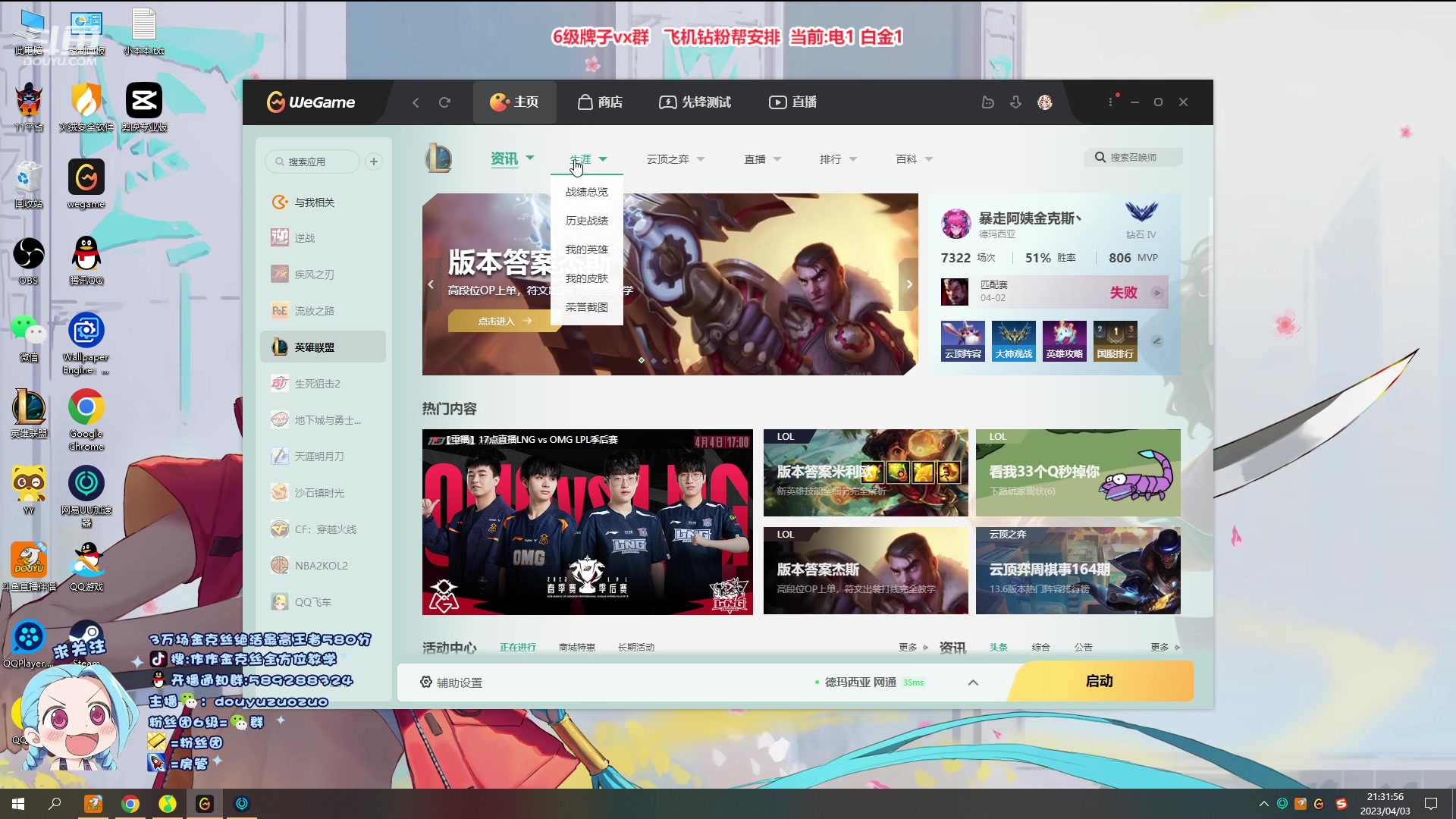Choose 我的英雄 menu entry
The height and width of the screenshot is (819, 1456).
[x=587, y=249]
